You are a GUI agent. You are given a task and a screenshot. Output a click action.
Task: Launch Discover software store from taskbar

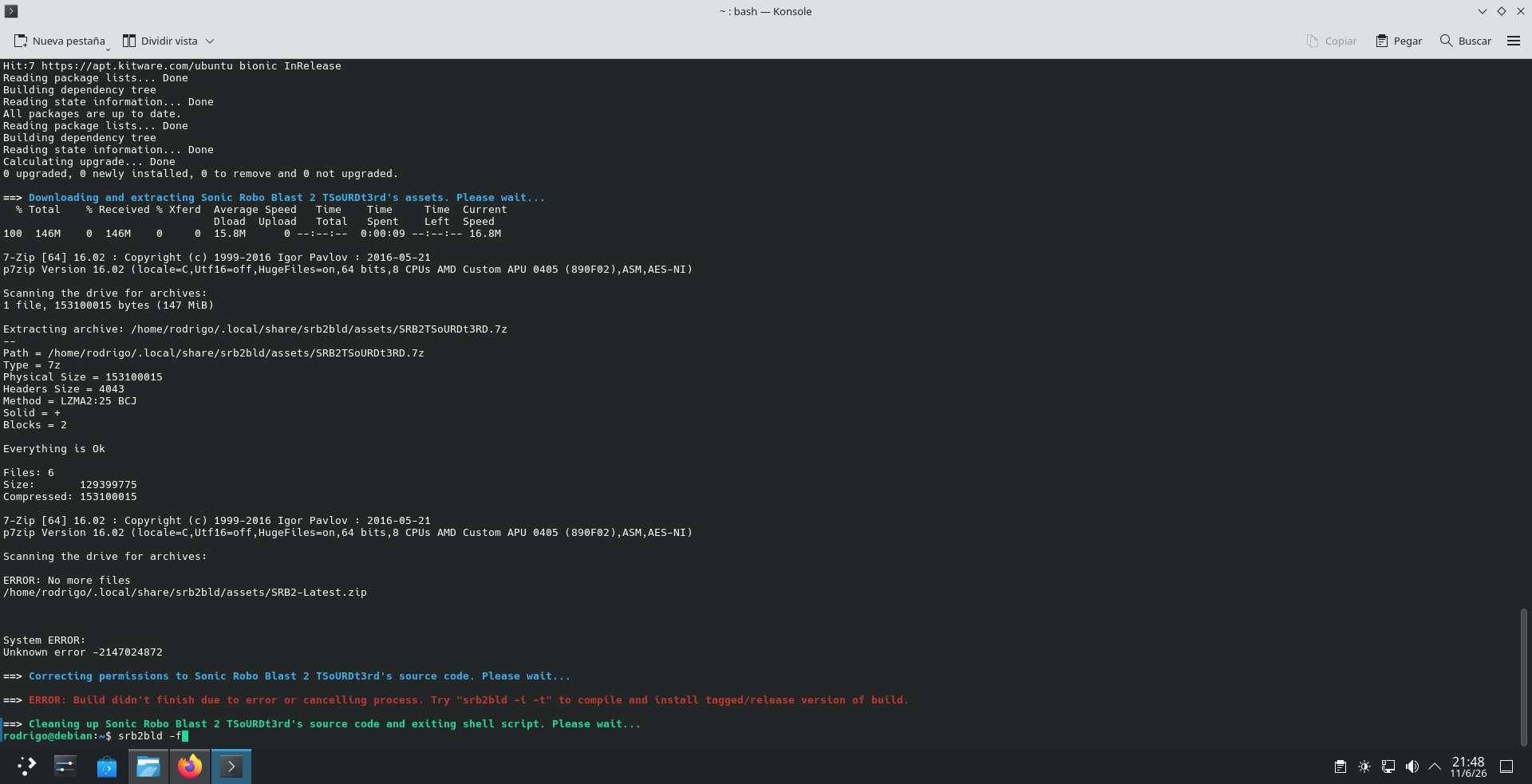point(107,766)
